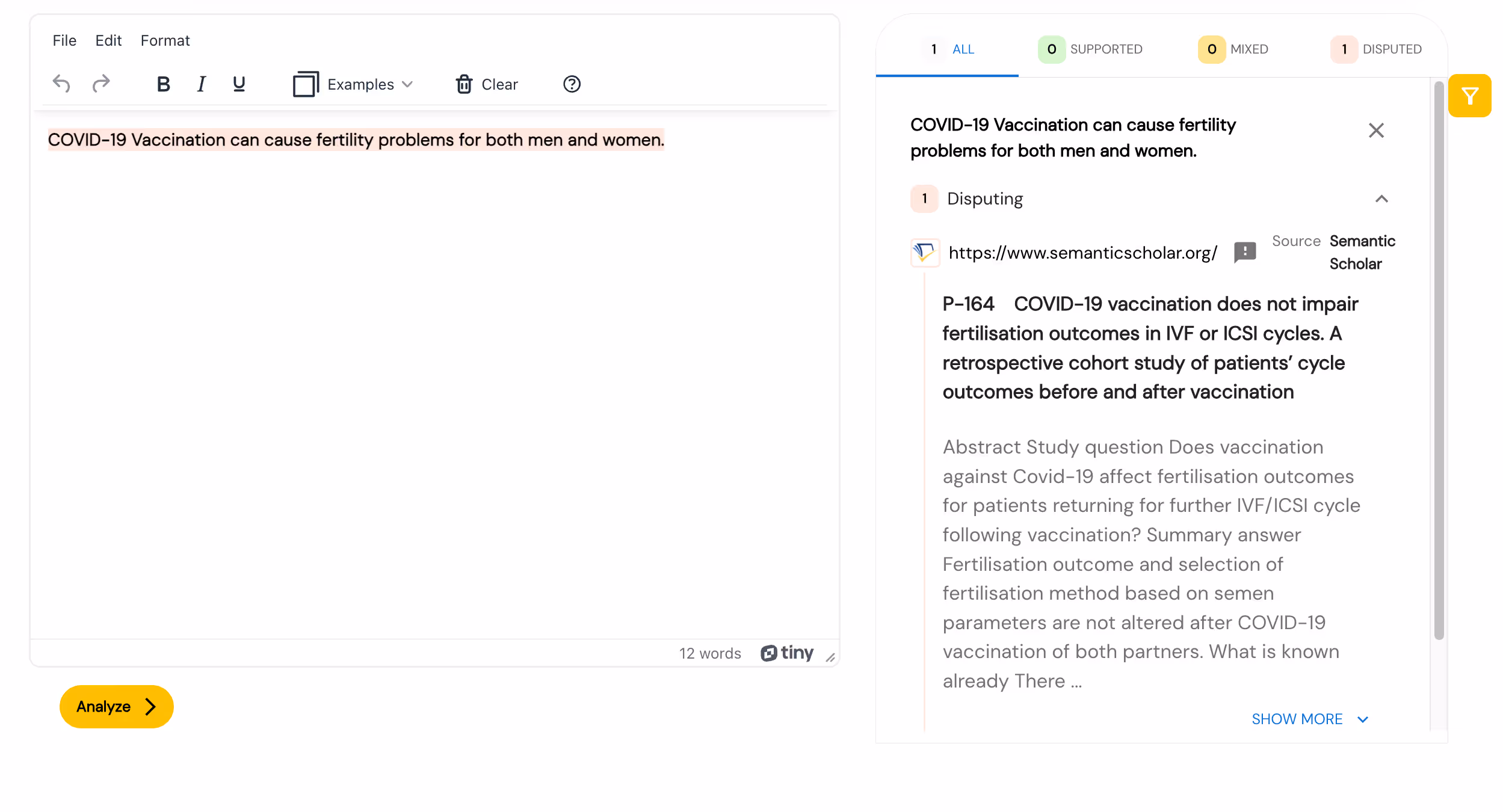The width and height of the screenshot is (1503, 812).
Task: Open the help question mark icon
Action: 572,84
